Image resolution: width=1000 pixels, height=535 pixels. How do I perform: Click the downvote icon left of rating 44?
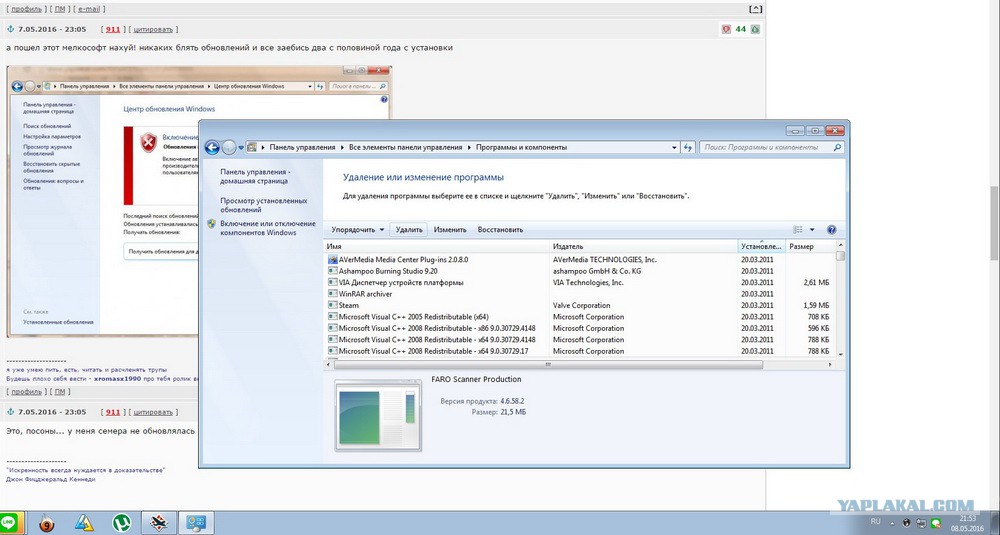click(x=726, y=30)
